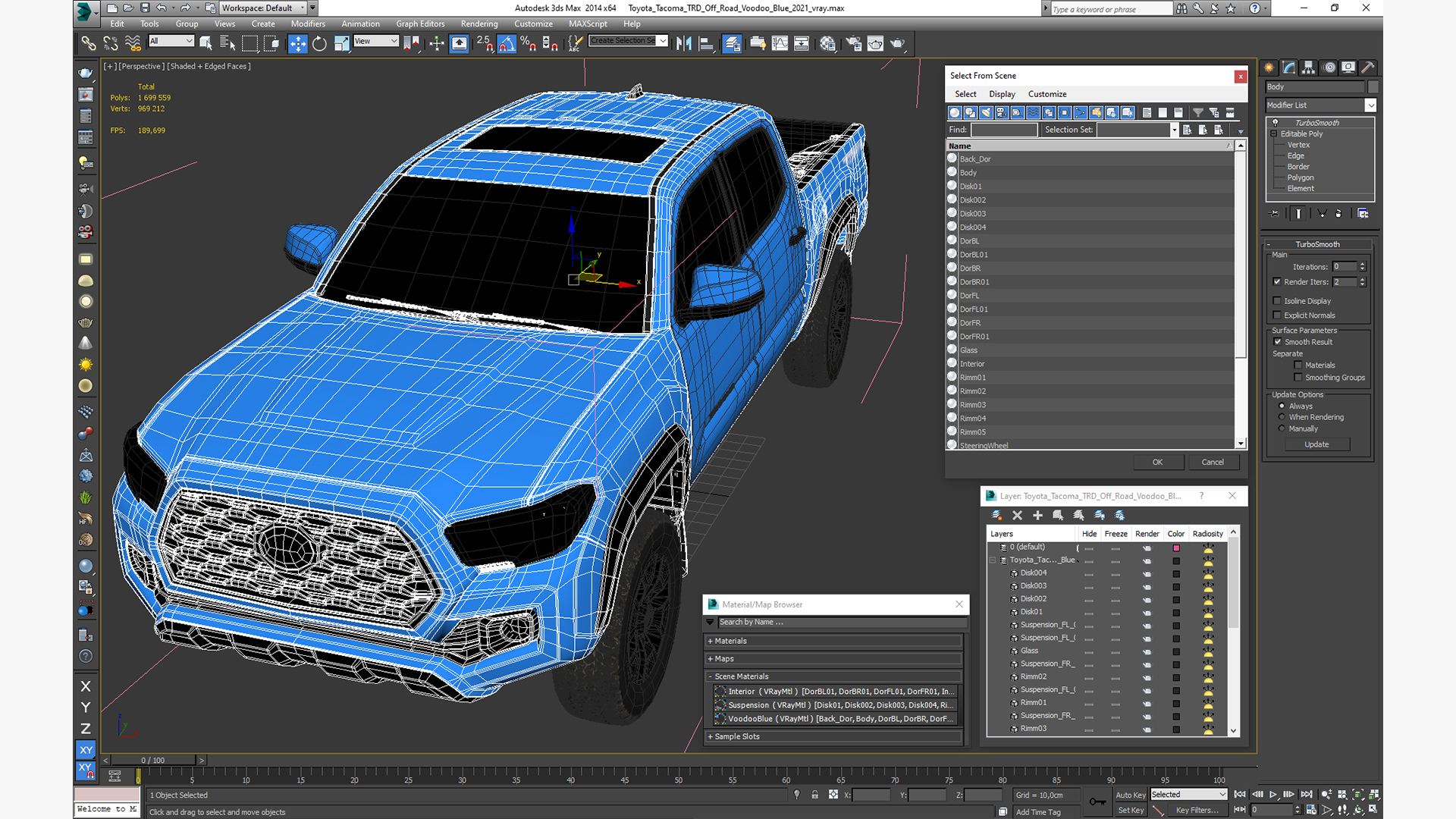The image size is (1456, 819).
Task: Select When Rendering update option
Action: point(1282,417)
